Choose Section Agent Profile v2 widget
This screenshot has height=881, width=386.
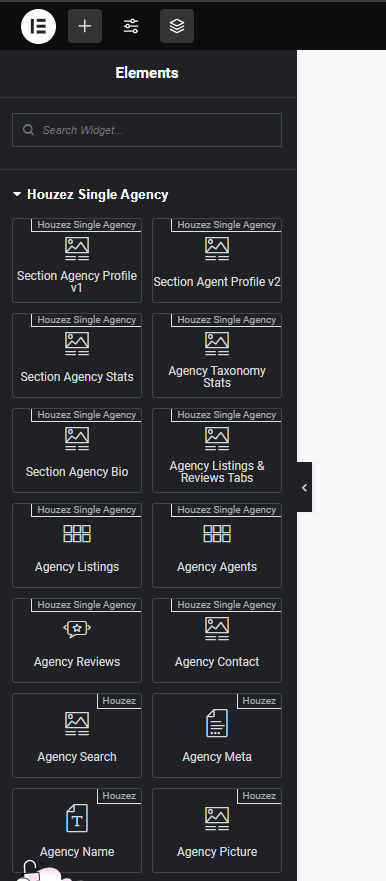point(217,261)
